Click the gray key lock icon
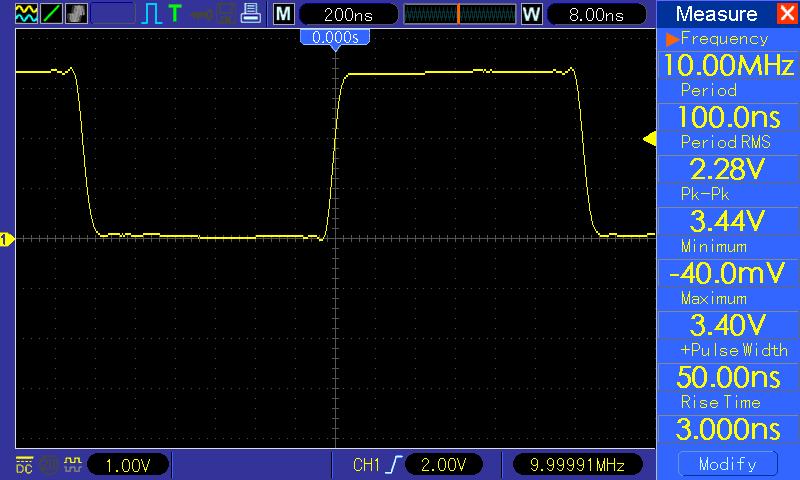Screen dimensions: 800x480 [x=202, y=14]
